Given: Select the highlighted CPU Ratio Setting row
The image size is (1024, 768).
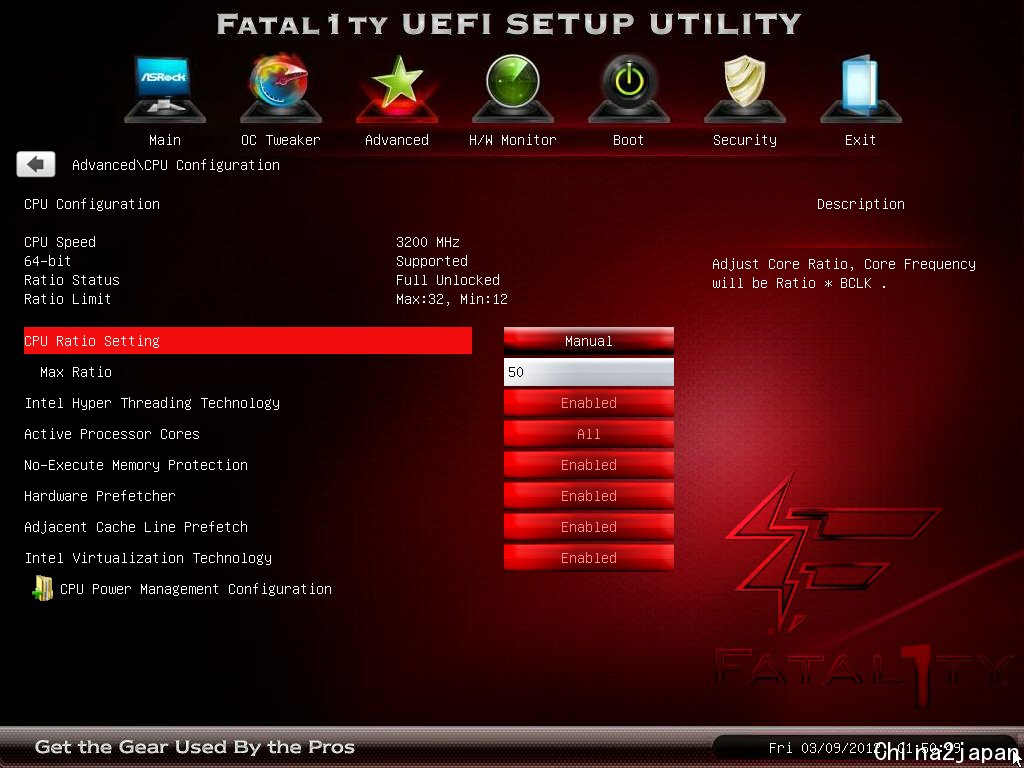Looking at the screenshot, I should [248, 341].
